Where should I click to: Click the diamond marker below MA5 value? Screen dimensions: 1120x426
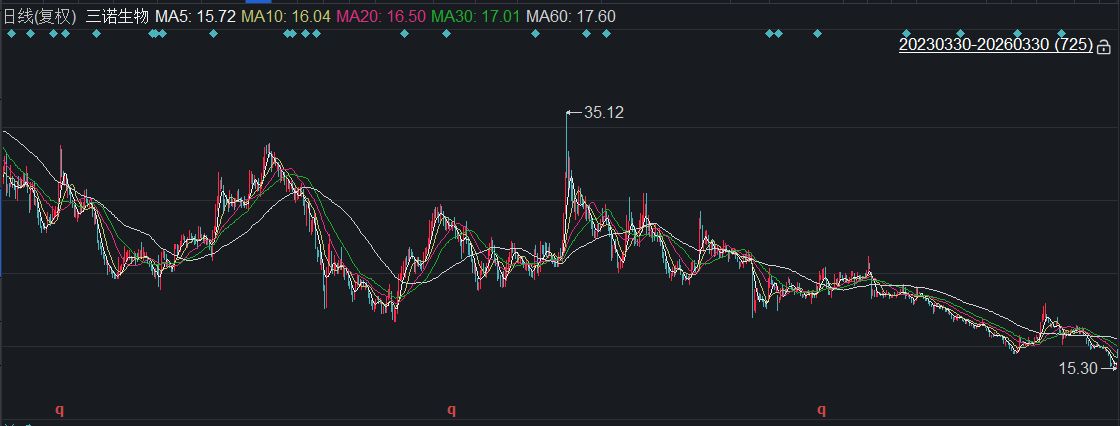tap(213, 34)
